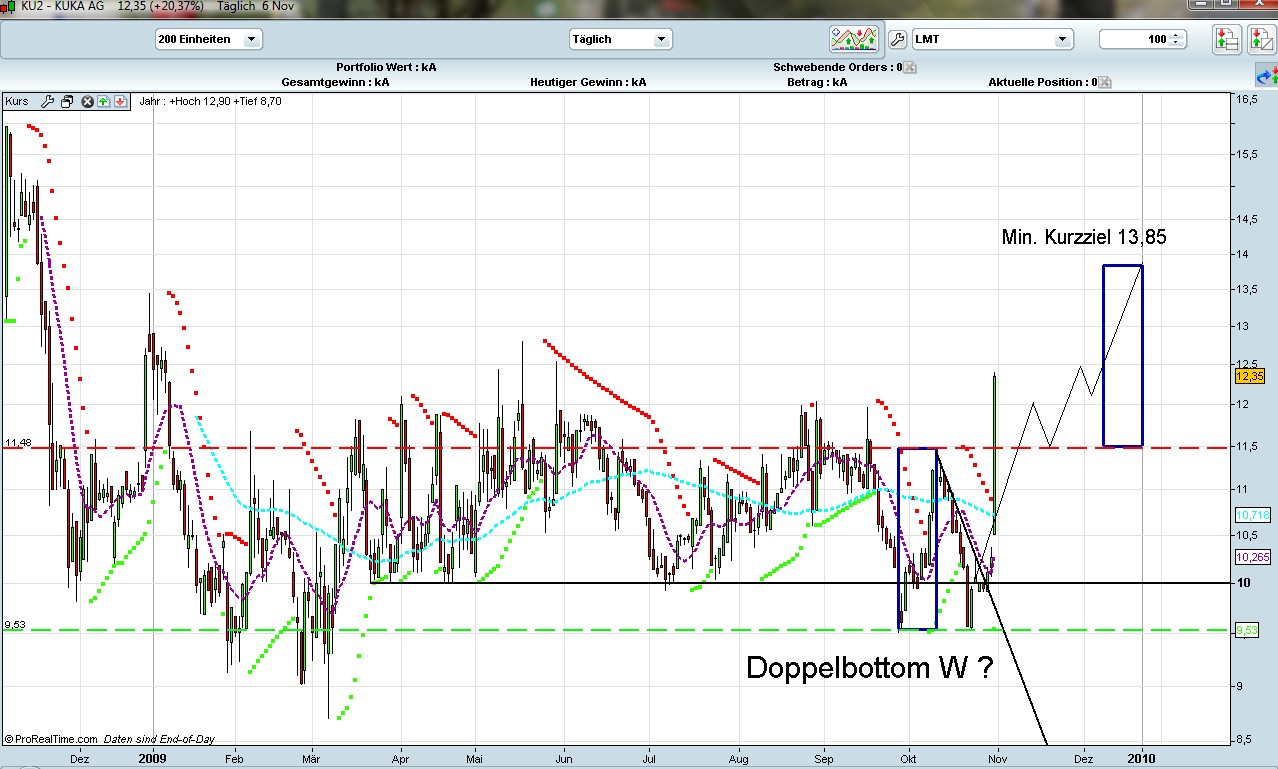
Task: Click the duplicate-window icon beside Kurs
Action: 67,101
